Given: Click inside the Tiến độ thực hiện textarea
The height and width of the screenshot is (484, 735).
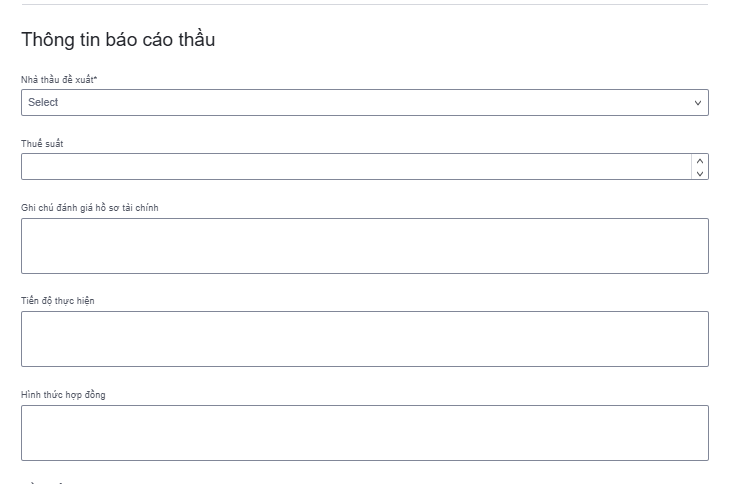Looking at the screenshot, I should click(364, 339).
